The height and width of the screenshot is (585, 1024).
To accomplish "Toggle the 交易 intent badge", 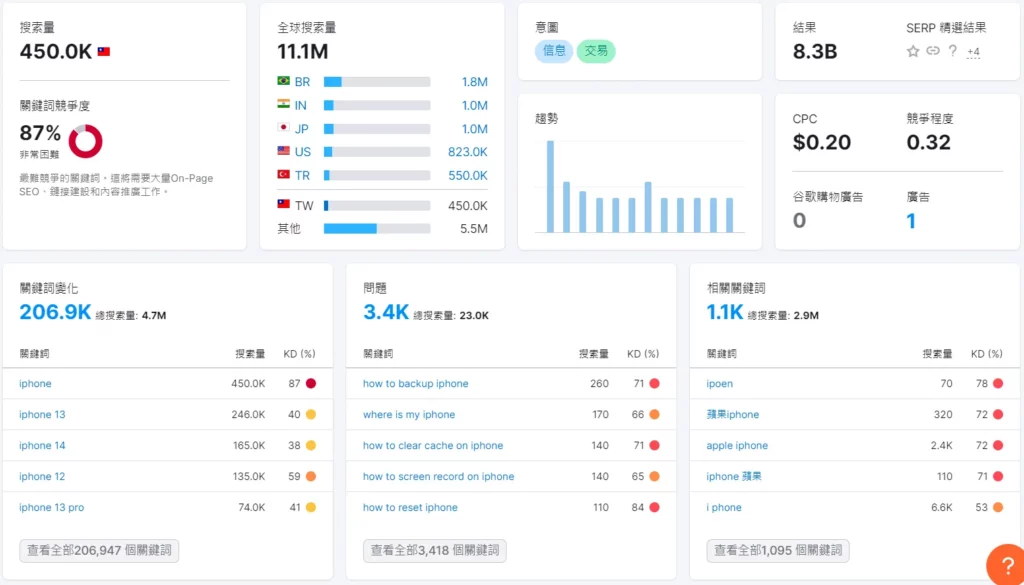I will point(596,50).
